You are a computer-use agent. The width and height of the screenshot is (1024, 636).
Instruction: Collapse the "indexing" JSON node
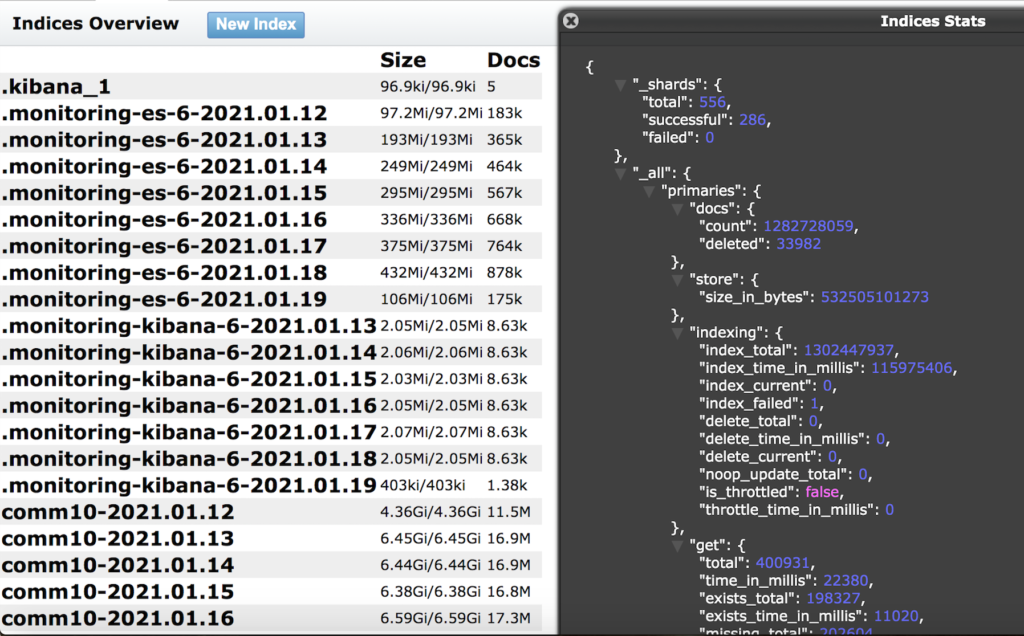point(677,333)
